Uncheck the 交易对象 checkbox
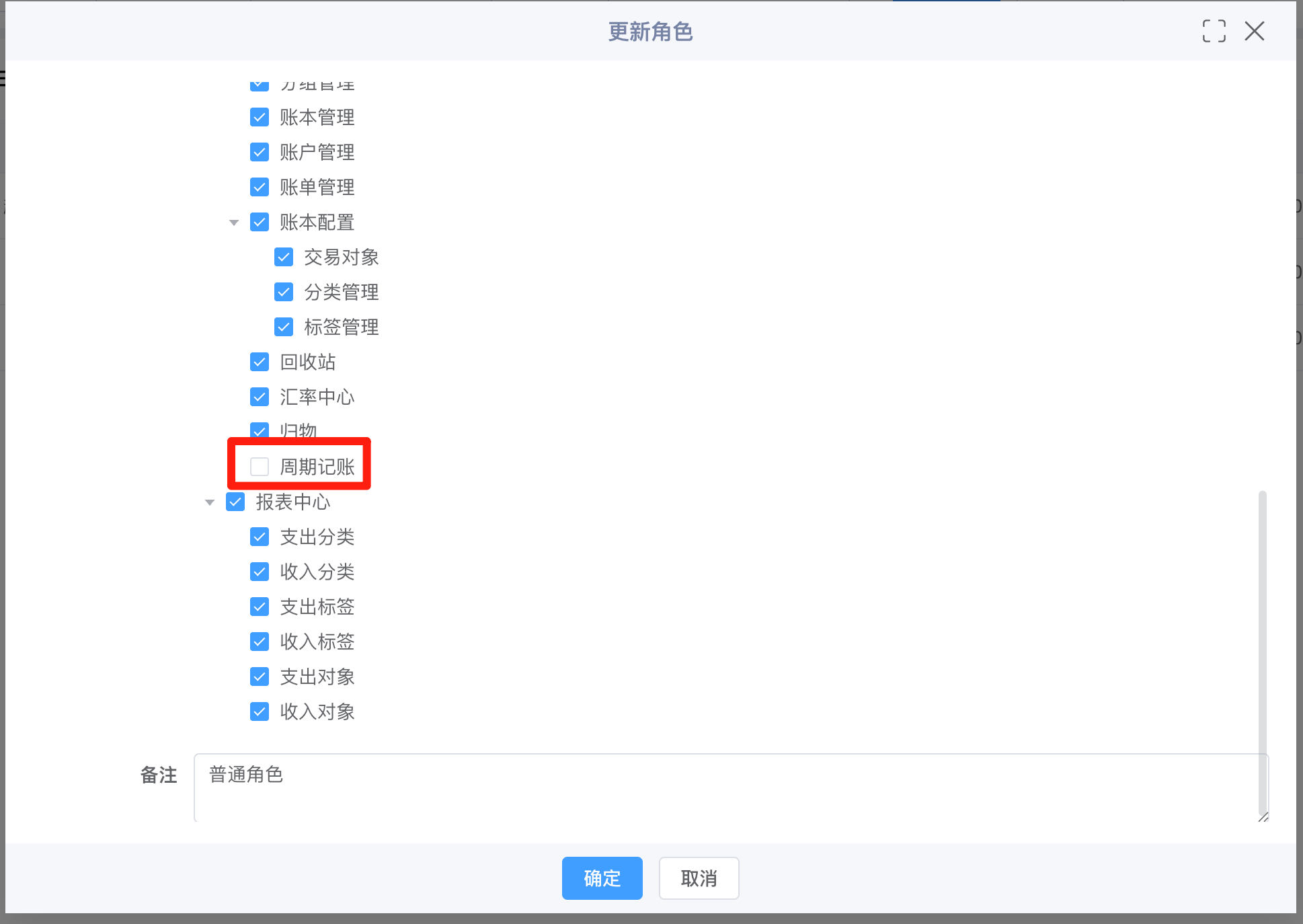The image size is (1303, 924). (284, 257)
